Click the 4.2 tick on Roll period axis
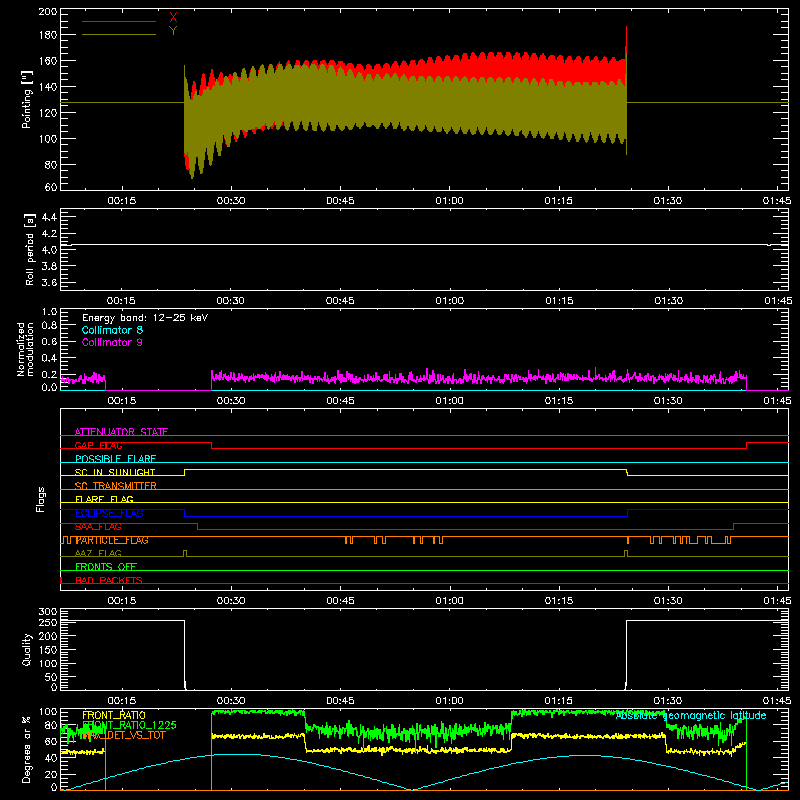 click(49, 234)
